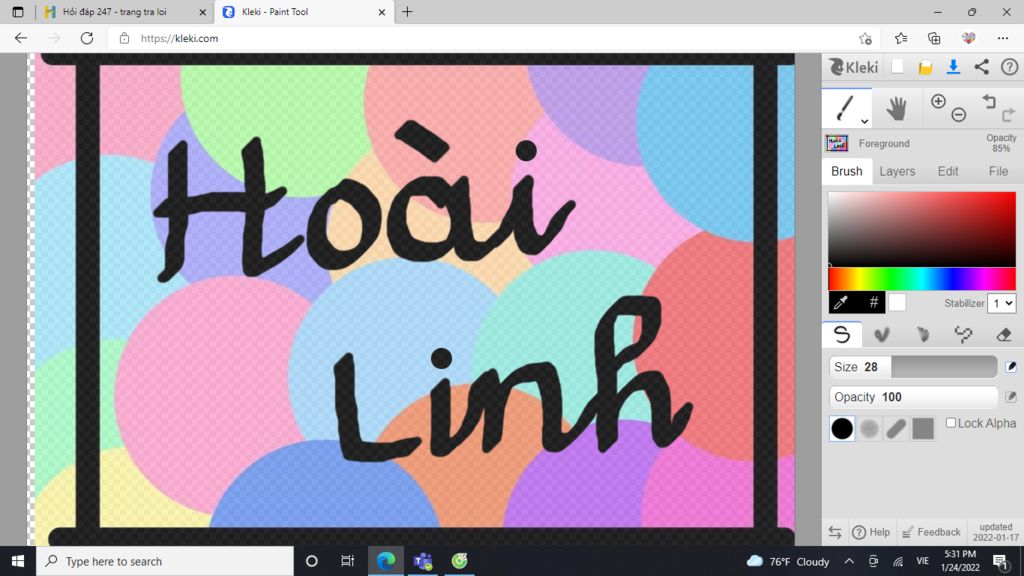The width and height of the screenshot is (1024, 576).
Task: Reload the Kleki page
Action: pos(87,38)
